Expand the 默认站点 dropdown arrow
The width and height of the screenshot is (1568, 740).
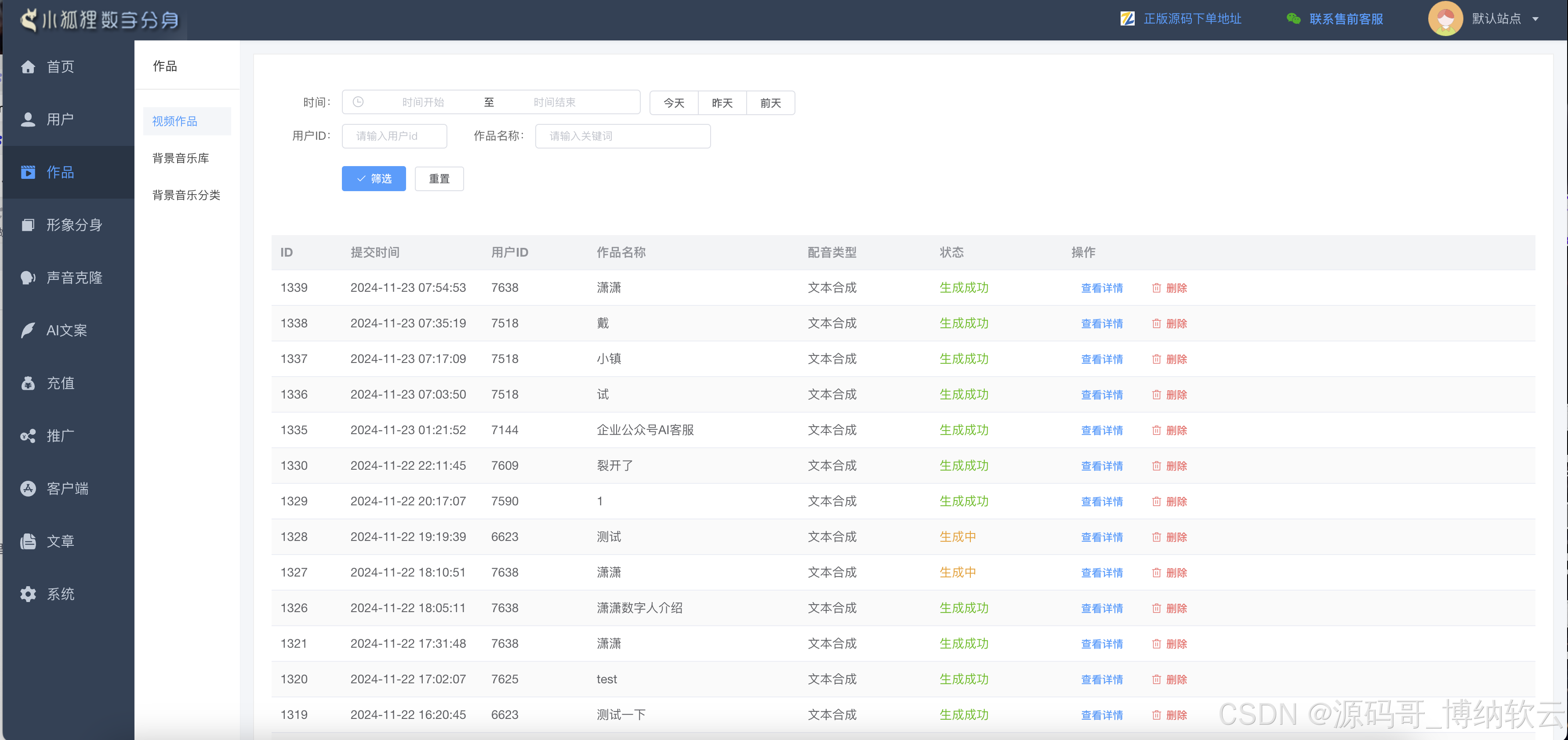pos(1535,19)
